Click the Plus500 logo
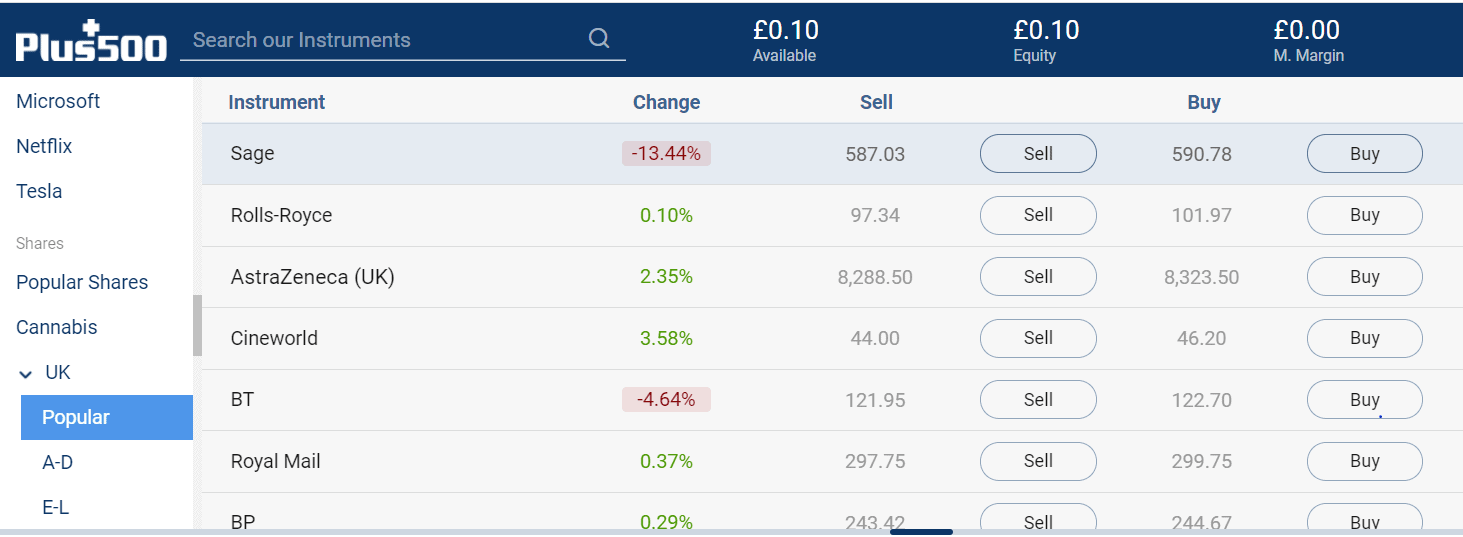This screenshot has height=537, width=1463. coord(91,42)
